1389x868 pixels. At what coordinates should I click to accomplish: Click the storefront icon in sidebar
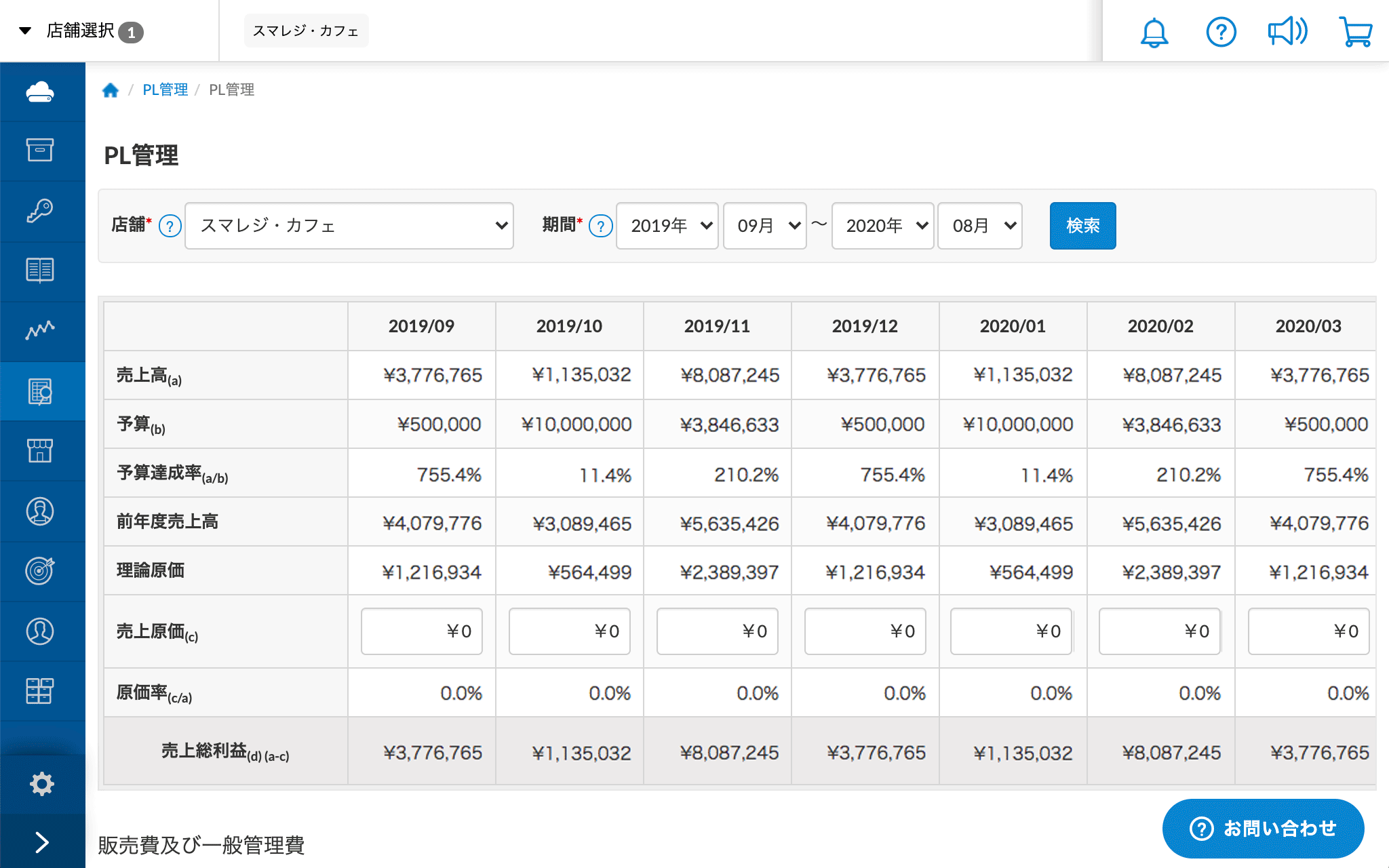(x=40, y=451)
